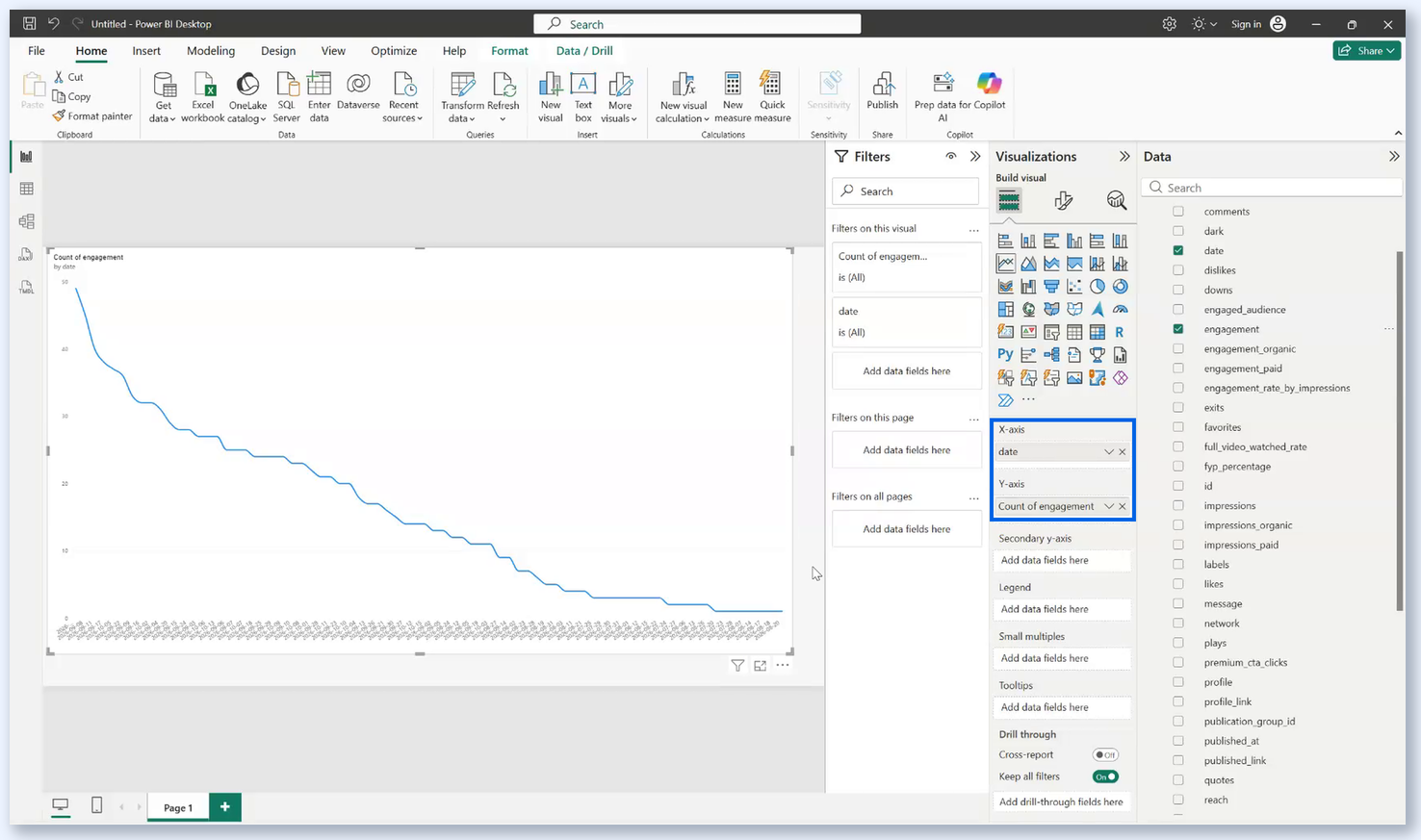The width and height of the screenshot is (1421, 840).
Task: Open DAX query view in left sidebar
Action: pos(27,254)
